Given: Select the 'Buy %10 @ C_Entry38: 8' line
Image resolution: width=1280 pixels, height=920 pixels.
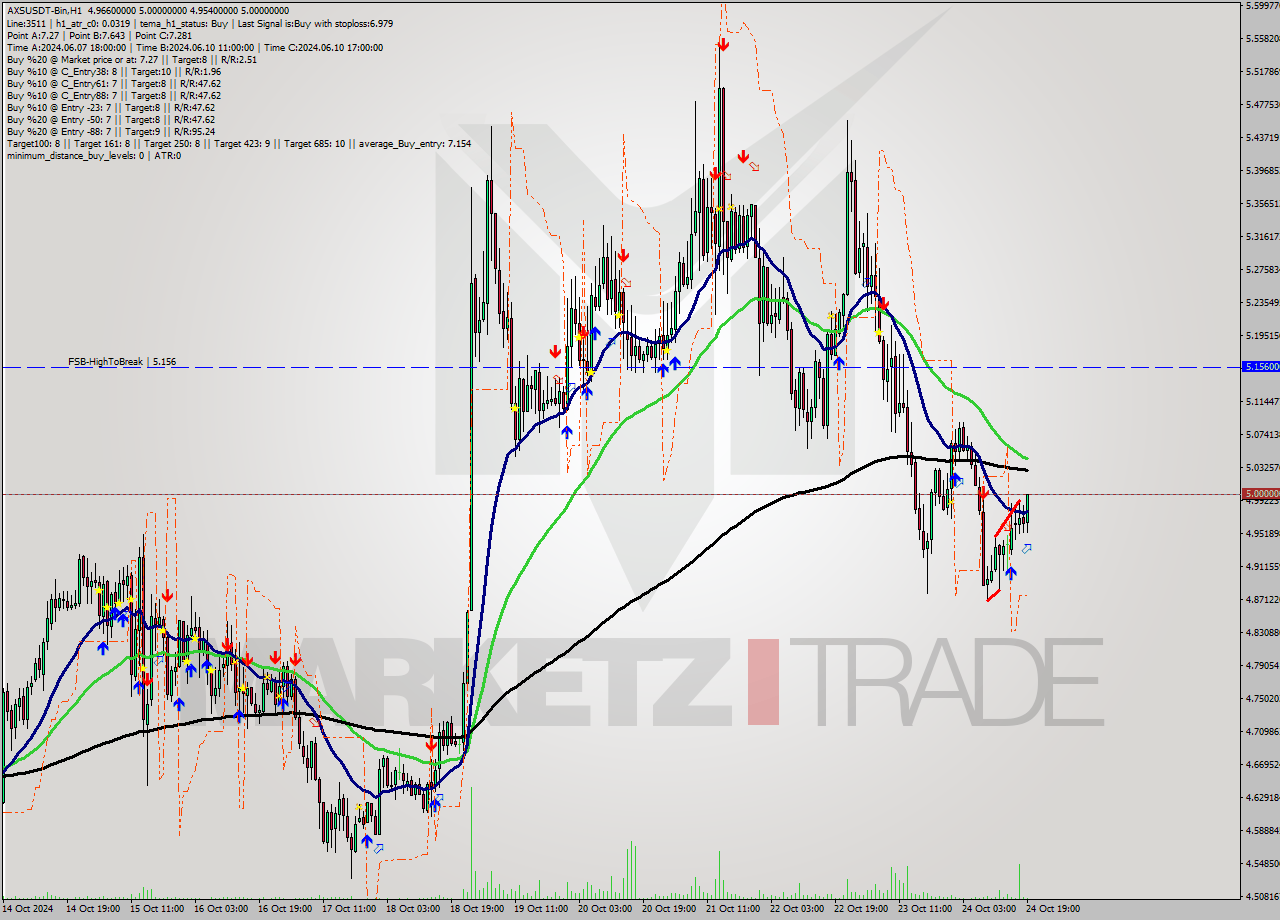Looking at the screenshot, I should point(113,71).
